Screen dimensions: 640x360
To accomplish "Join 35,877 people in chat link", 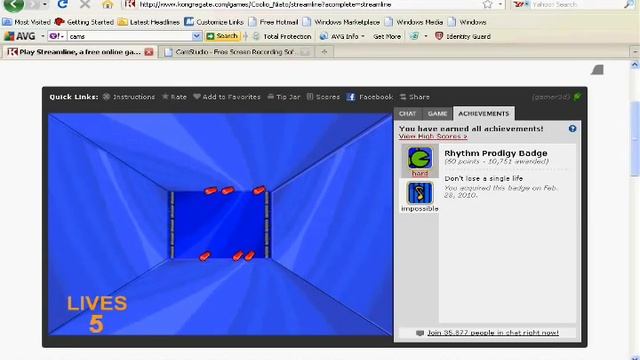I will 493,333.
